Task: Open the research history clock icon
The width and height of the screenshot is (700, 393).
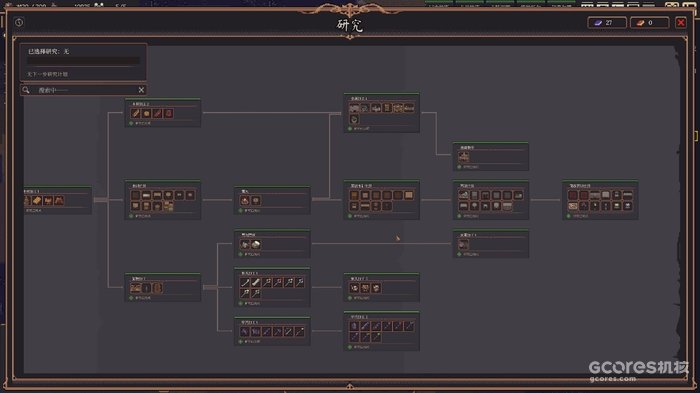Action: coord(19,22)
